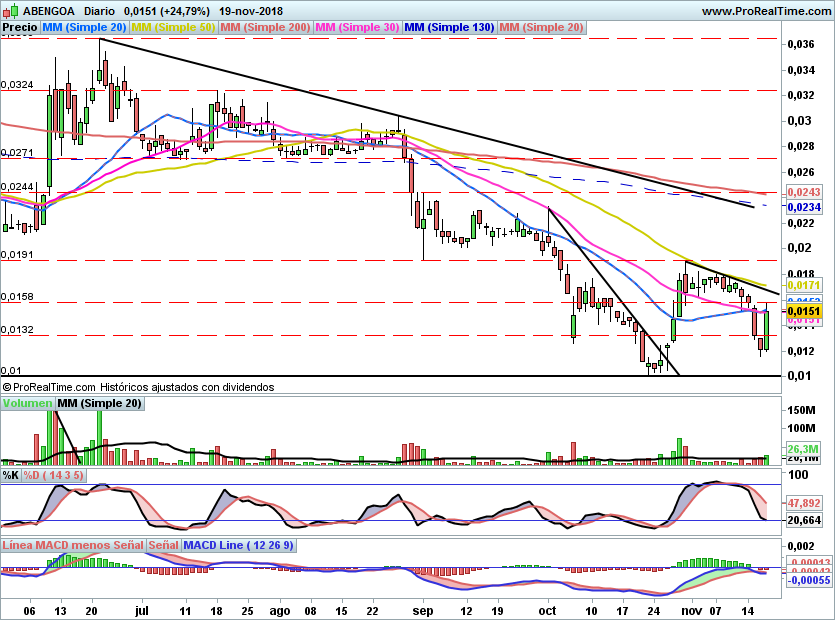This screenshot has height=620, width=835.
Task: Click the yellow MM (Simple 50) label
Action: click(x=173, y=27)
